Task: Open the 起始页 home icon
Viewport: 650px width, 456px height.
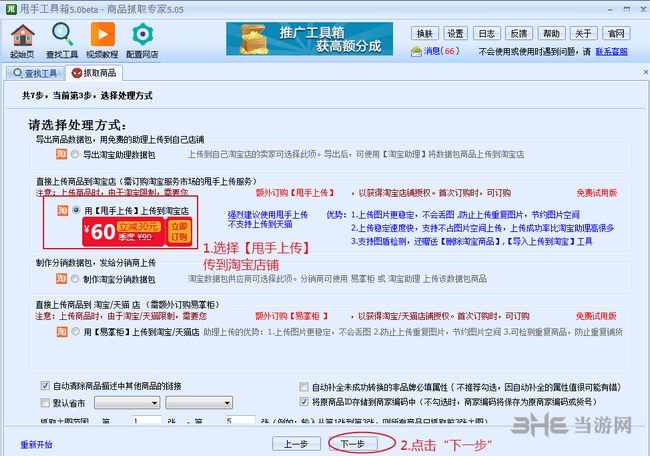Action: 22,40
